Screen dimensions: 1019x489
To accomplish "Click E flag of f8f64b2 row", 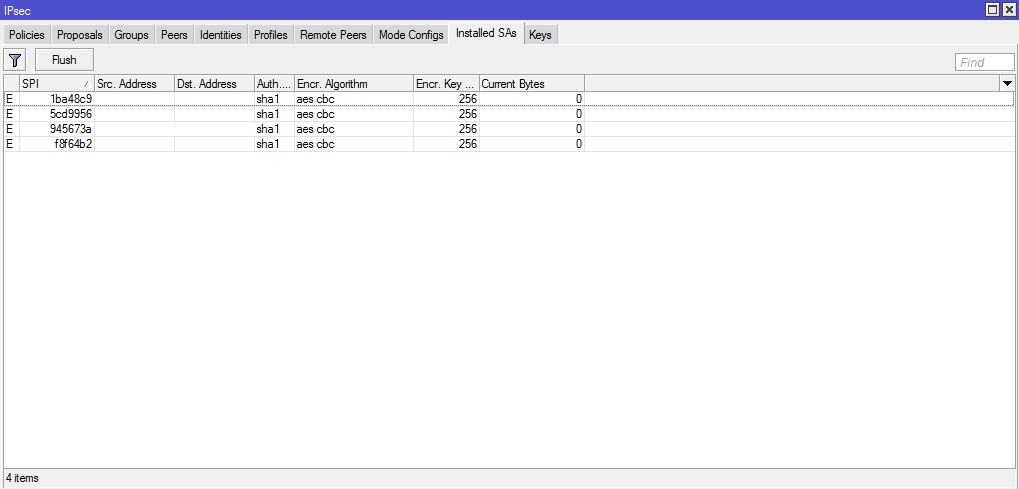I will (x=9, y=144).
